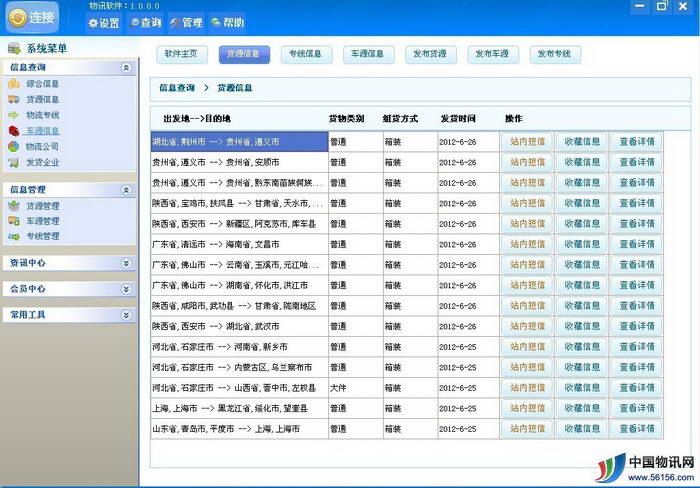This screenshot has width=700, height=488.
Task: Click 查看详情 for the 青岛市,平度市 --> 上海市 row
Action: [637, 429]
